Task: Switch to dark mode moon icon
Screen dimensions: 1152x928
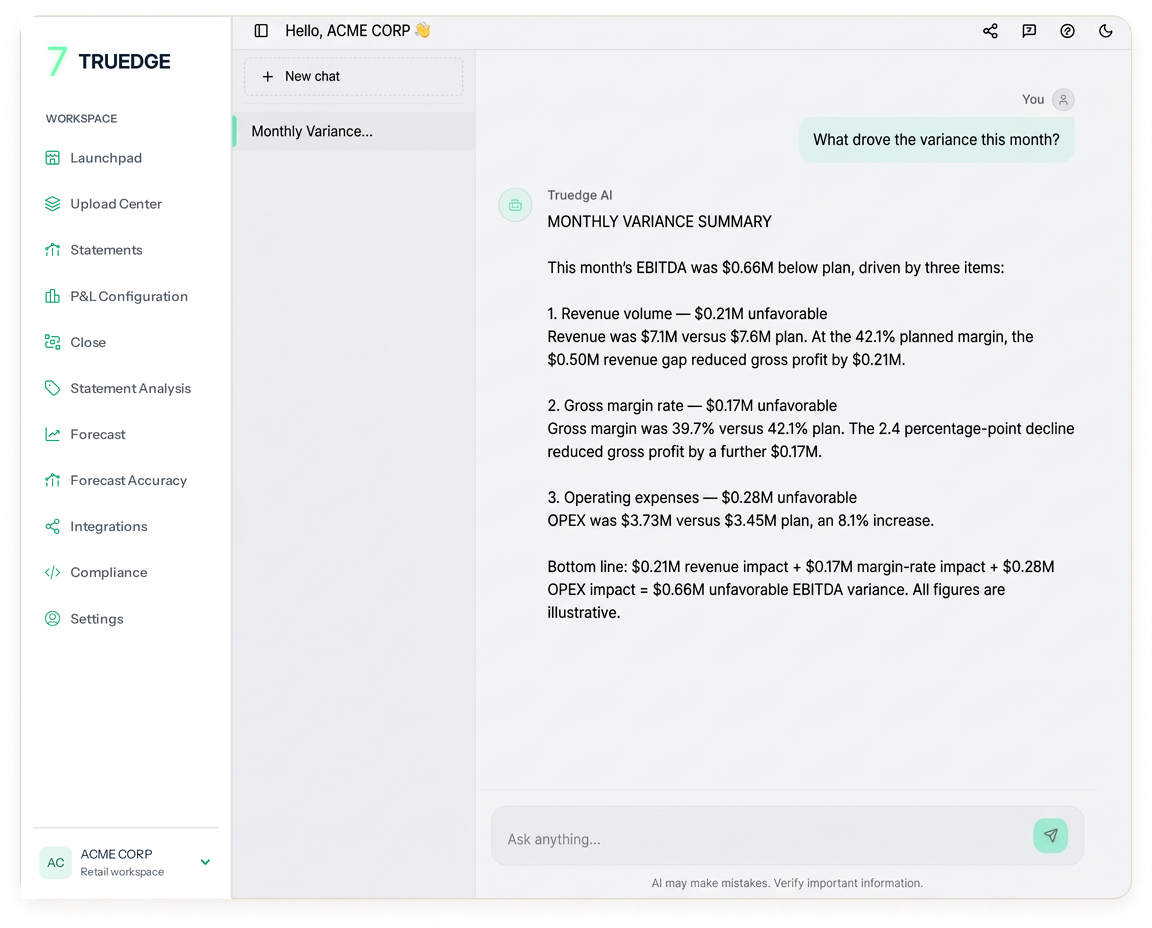Action: 1106,31
